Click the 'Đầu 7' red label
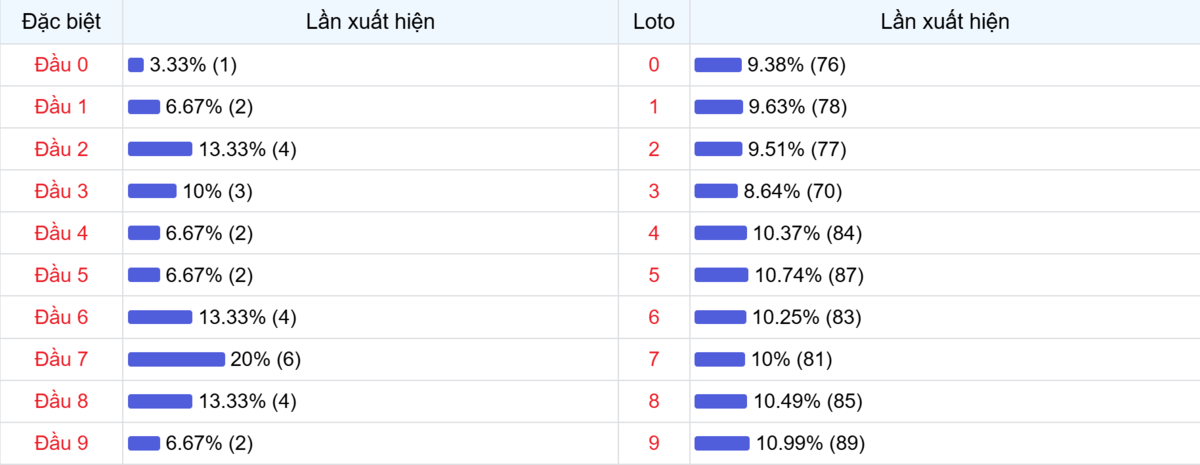This screenshot has width=1200, height=465. click(61, 359)
